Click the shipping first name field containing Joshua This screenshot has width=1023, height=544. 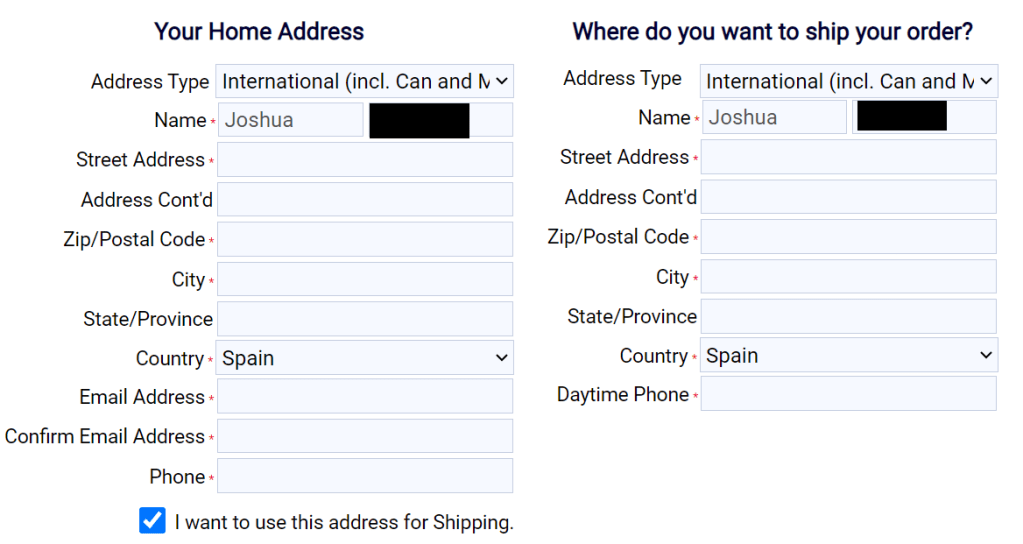coord(774,118)
